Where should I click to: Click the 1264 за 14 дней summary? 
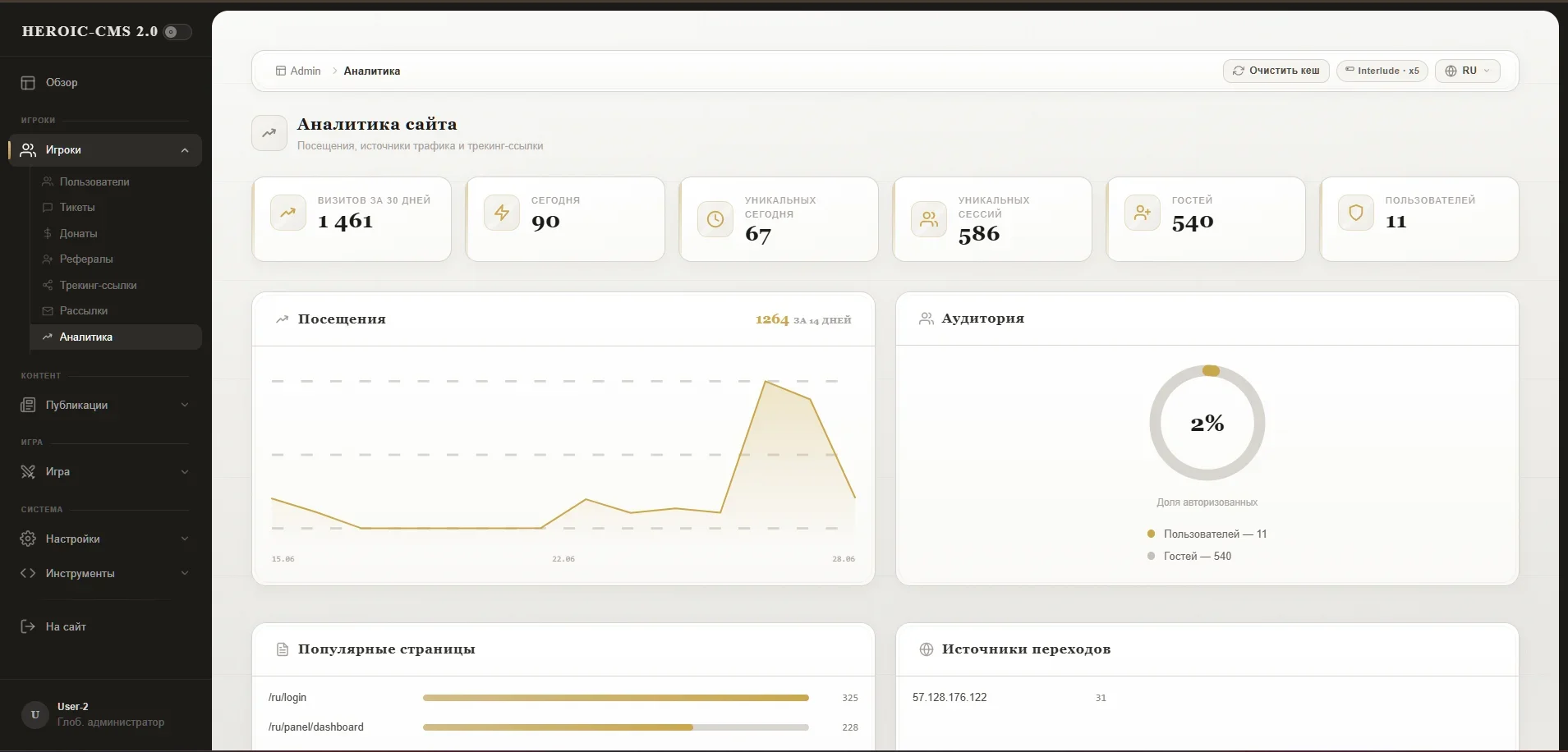[x=803, y=320]
